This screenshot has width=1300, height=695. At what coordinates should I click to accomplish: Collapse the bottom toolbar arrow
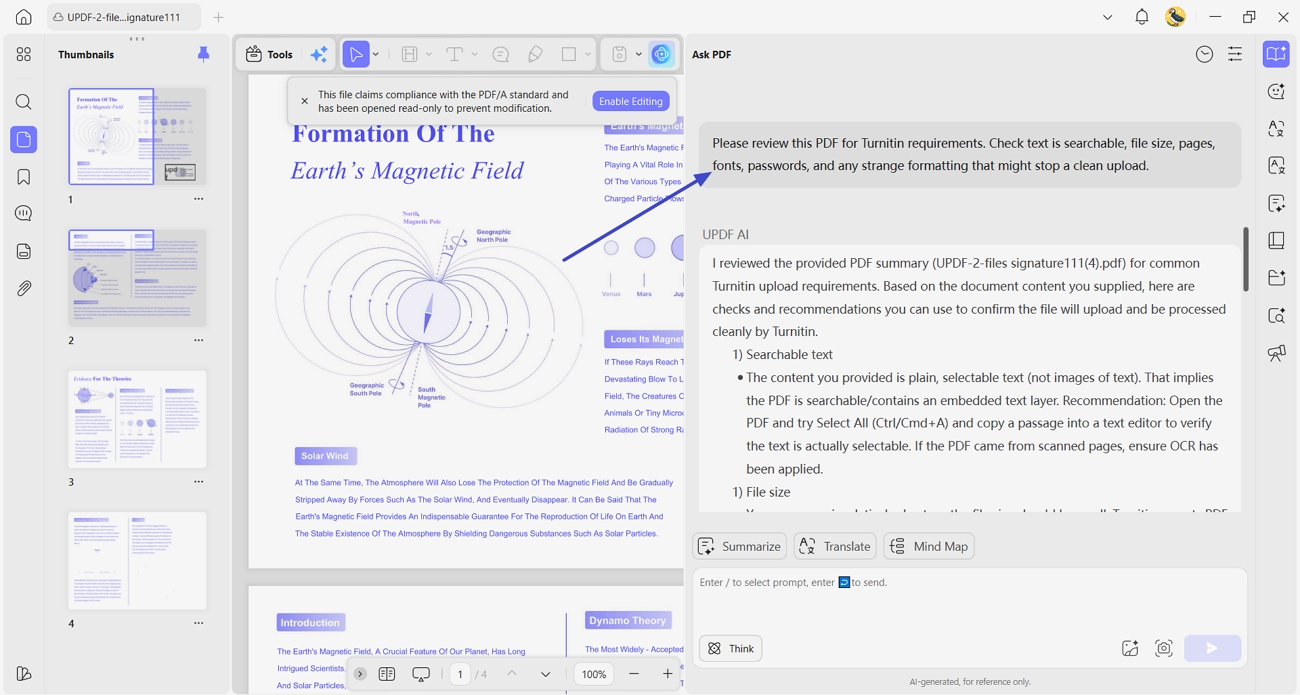[360, 674]
